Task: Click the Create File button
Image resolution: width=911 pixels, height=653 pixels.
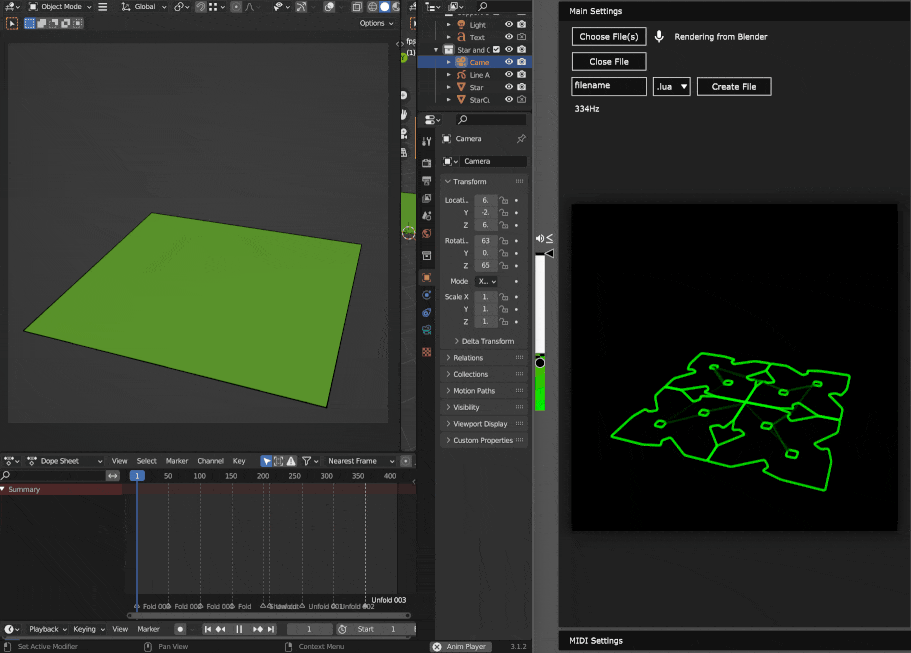Action: (x=733, y=87)
